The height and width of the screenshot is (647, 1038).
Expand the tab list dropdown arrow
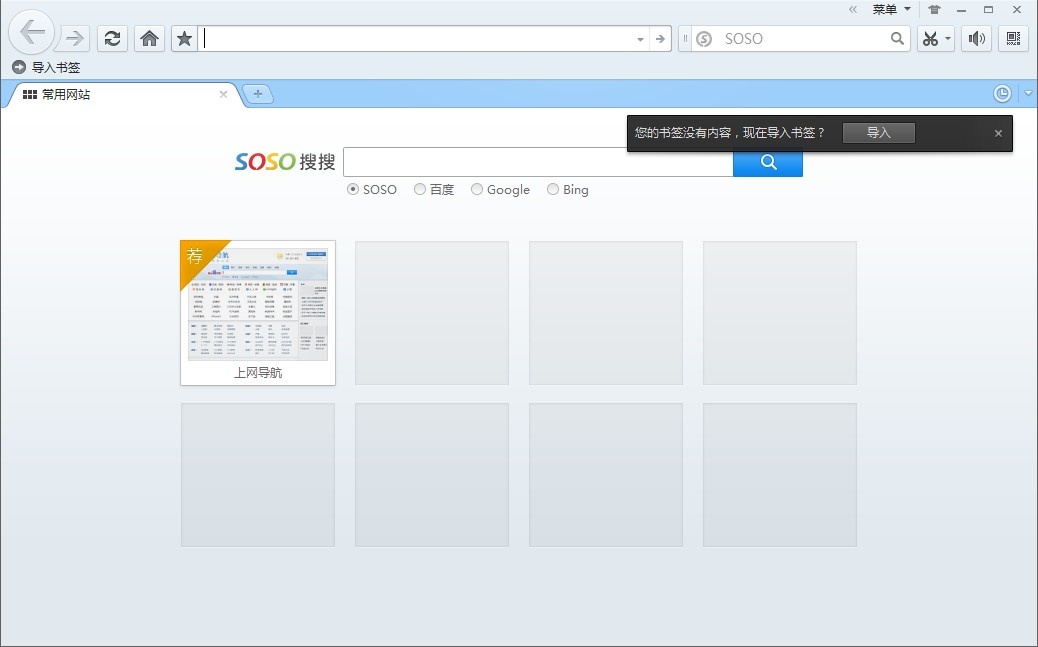1028,93
